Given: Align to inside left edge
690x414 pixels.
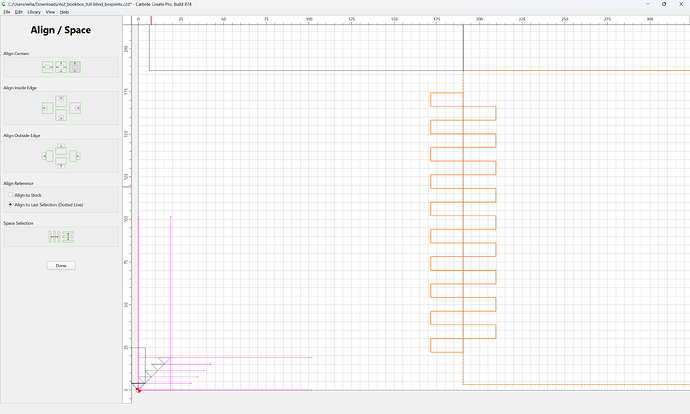Looking at the screenshot, I should click(48, 108).
